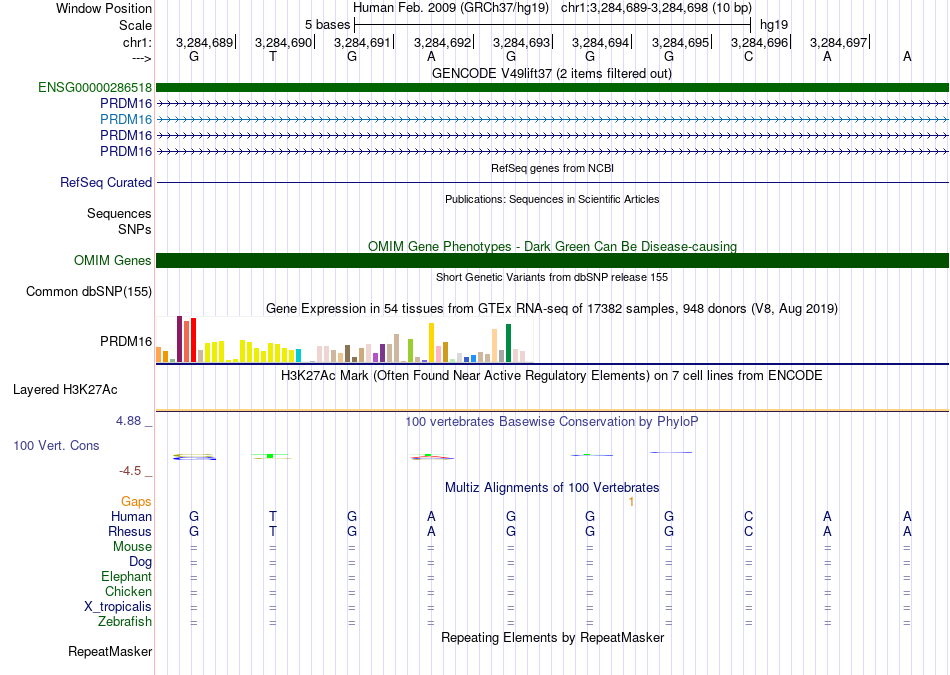Click the 5 bases scale bar

pos(553,25)
